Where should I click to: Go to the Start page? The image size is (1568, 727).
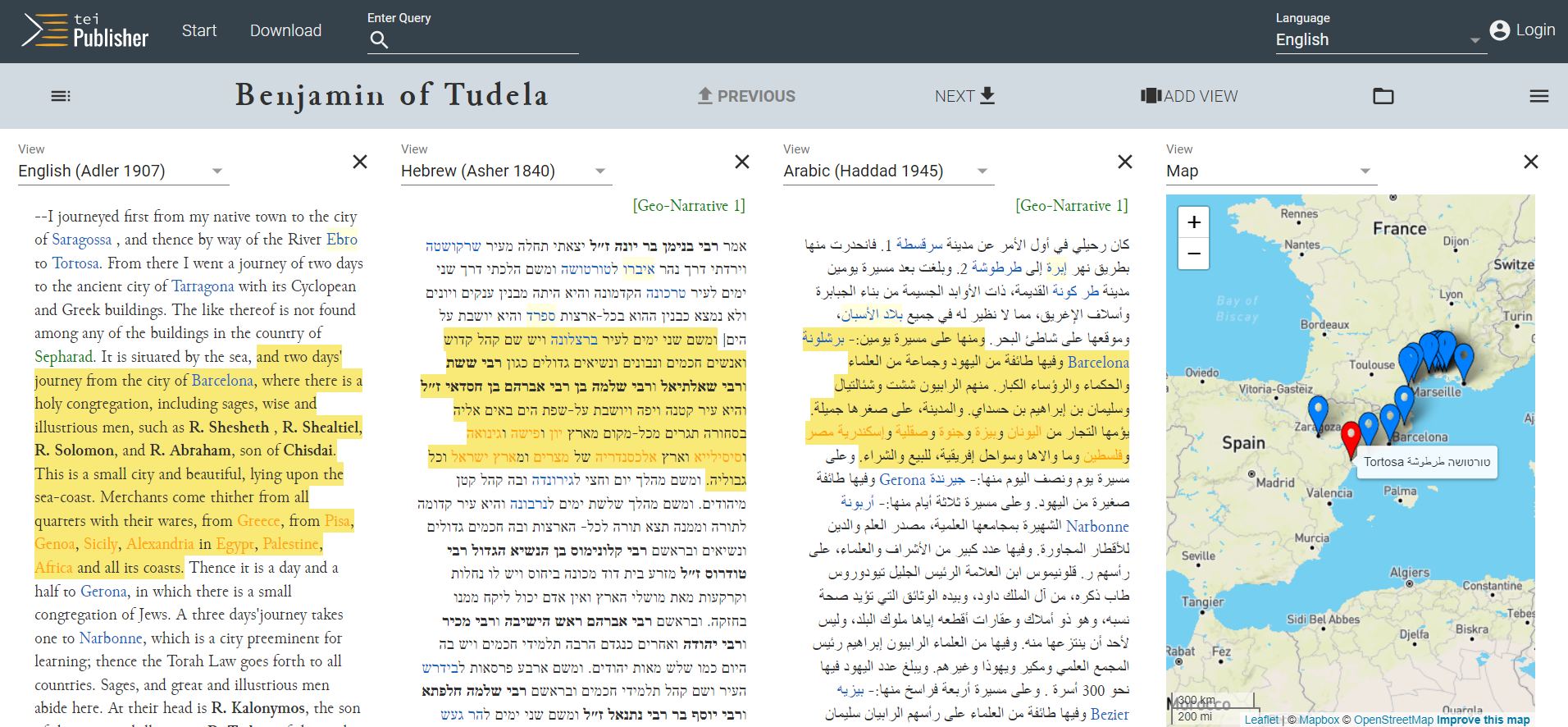199,30
